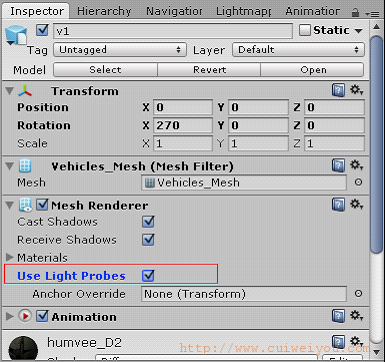The image size is (385, 362).
Task: Click the Model Revert button
Action: [x=209, y=70]
